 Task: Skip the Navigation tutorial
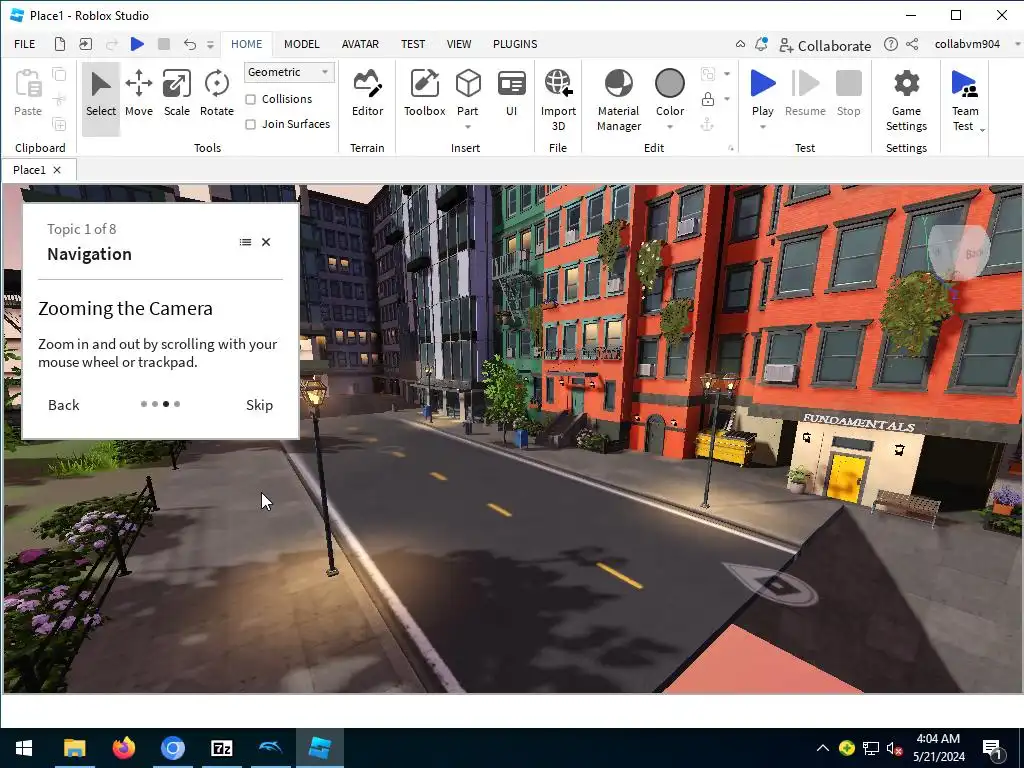coord(259,405)
